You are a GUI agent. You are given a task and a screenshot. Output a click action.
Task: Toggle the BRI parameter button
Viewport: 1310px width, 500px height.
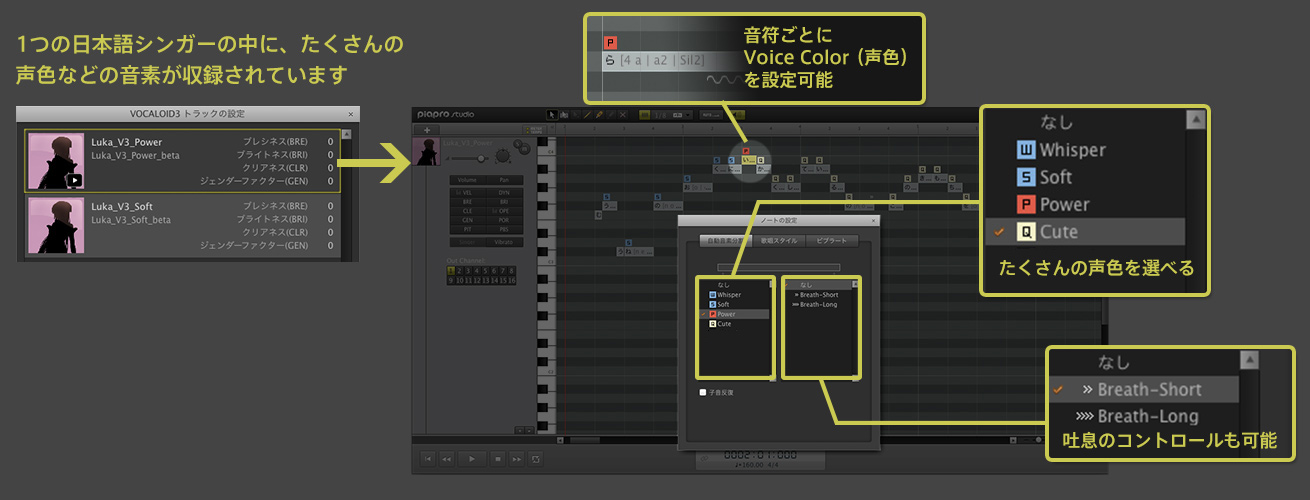pyautogui.click(x=504, y=202)
